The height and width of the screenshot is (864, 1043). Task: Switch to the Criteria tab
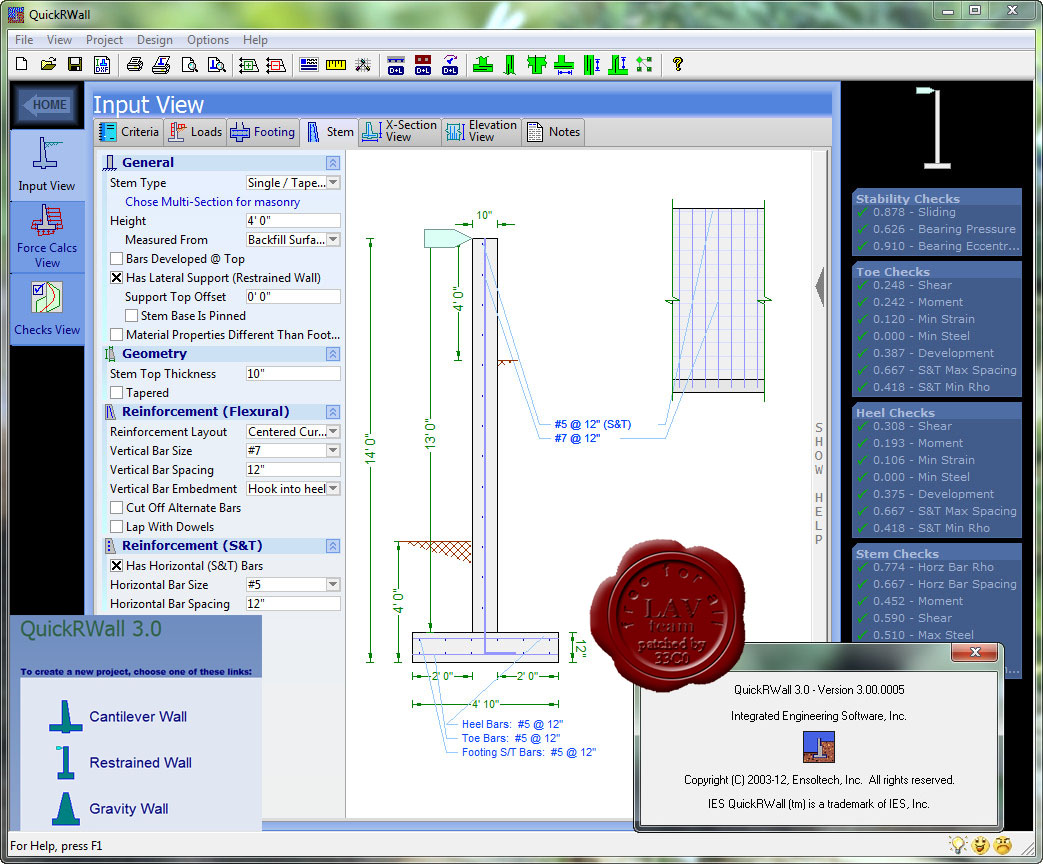(x=129, y=132)
